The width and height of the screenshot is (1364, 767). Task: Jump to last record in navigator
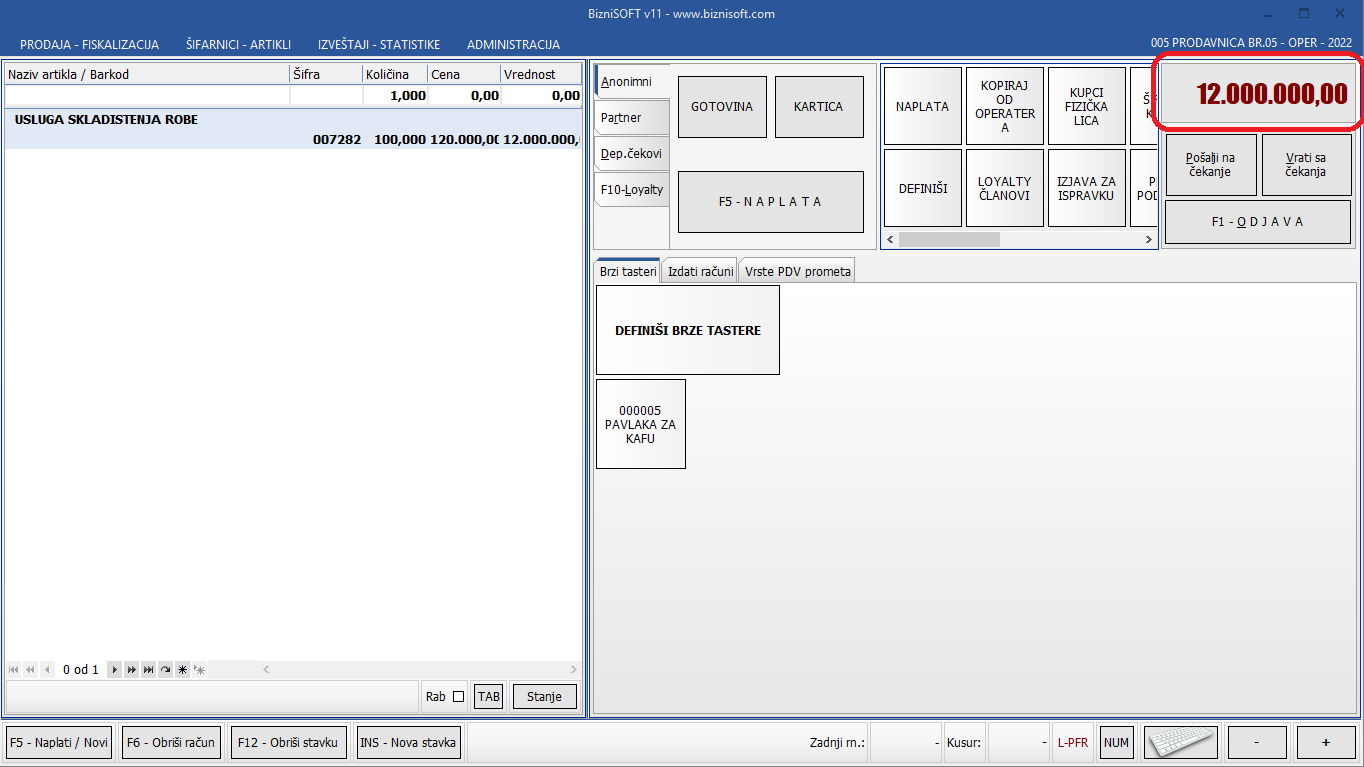pos(148,669)
